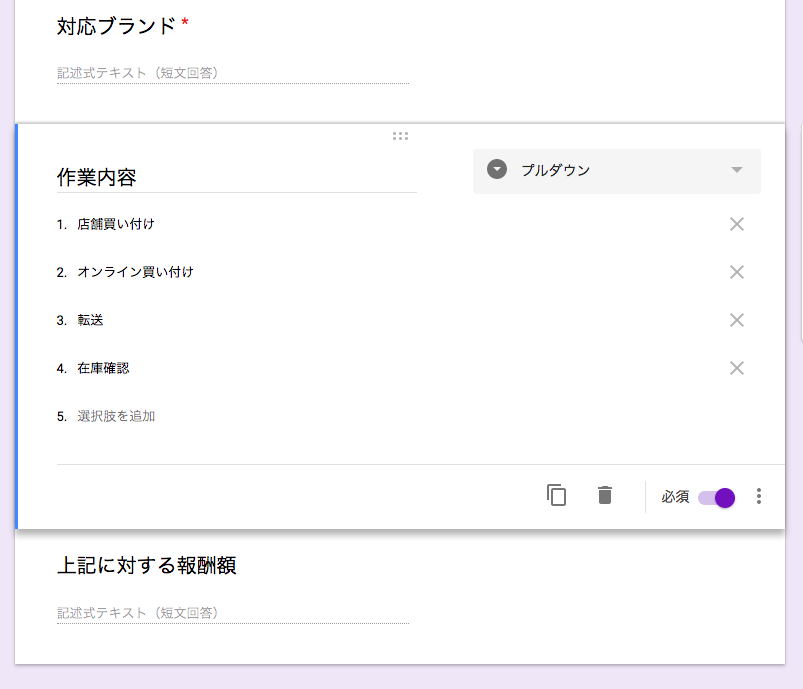The image size is (803, 689).
Task: Edit the 作業内容 question title
Action: click(237, 177)
